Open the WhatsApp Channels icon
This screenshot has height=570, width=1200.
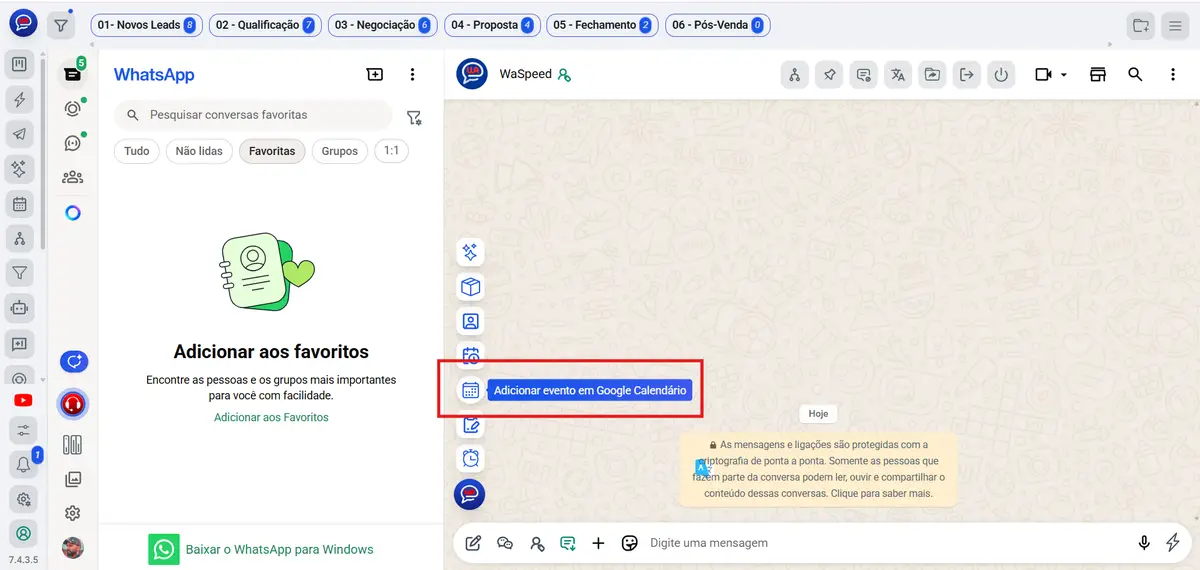coord(72,143)
